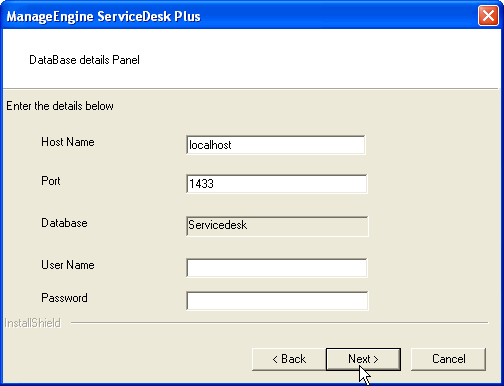Click the white header banner area
This screenshot has height=386, width=504.
252,58
